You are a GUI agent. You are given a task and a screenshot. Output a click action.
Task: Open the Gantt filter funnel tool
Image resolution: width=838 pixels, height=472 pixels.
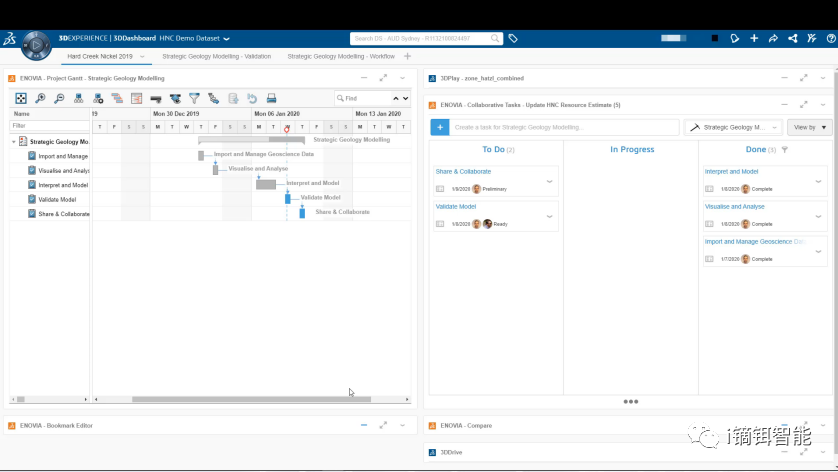pos(194,98)
